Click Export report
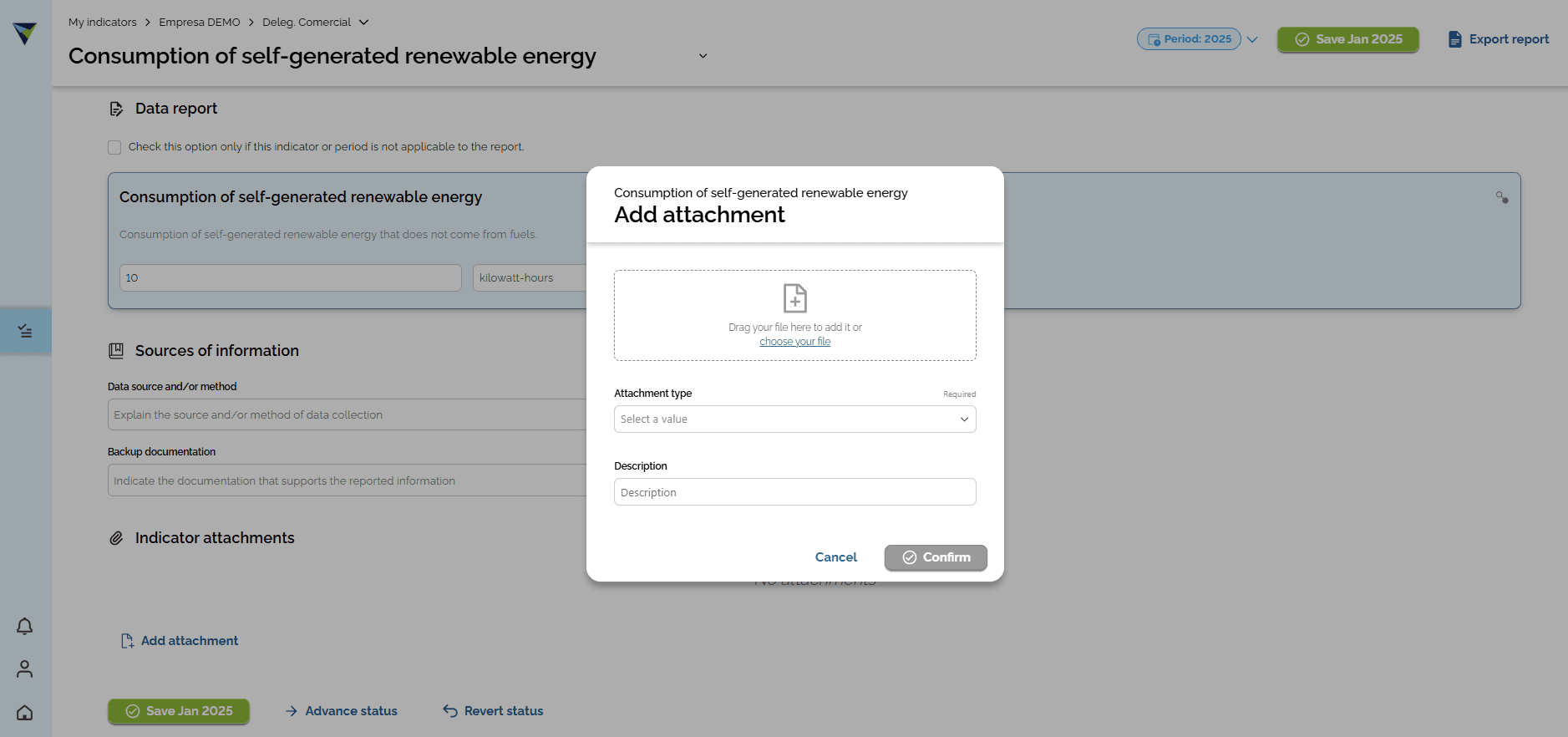The width and height of the screenshot is (1568, 737). pyautogui.click(x=1499, y=39)
